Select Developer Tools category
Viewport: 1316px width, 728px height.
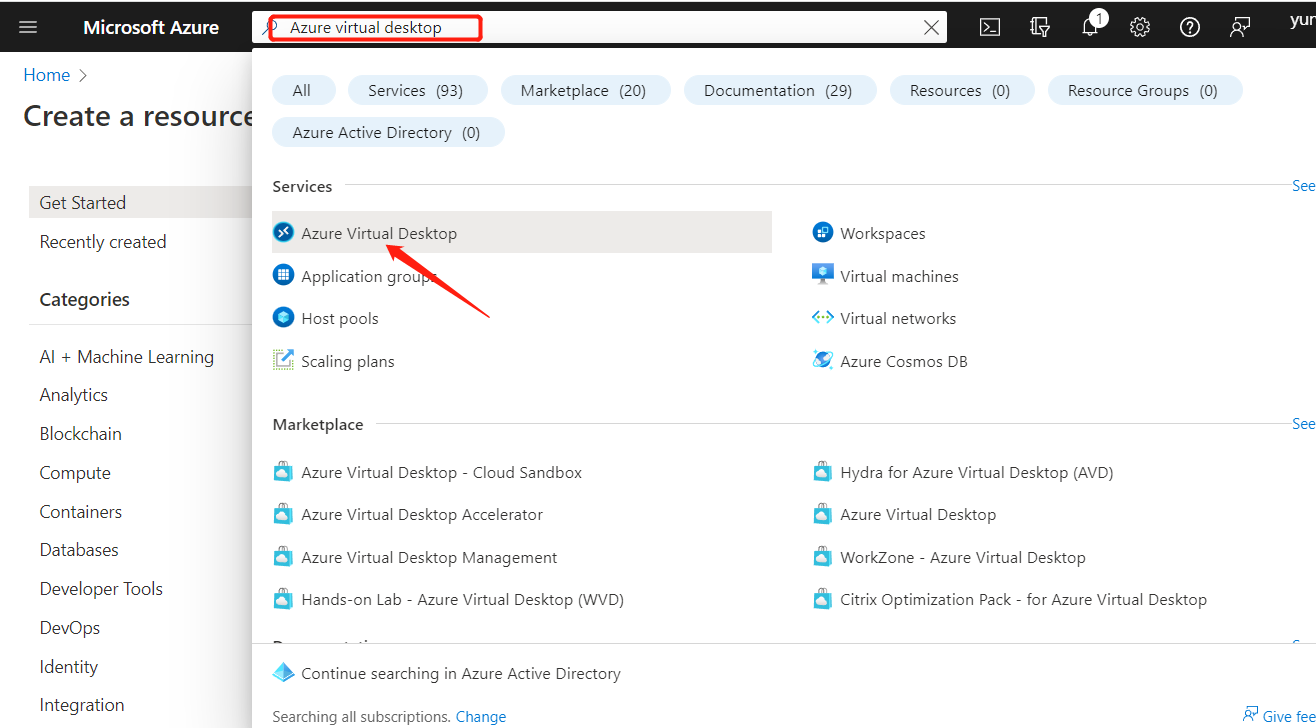[x=101, y=588]
